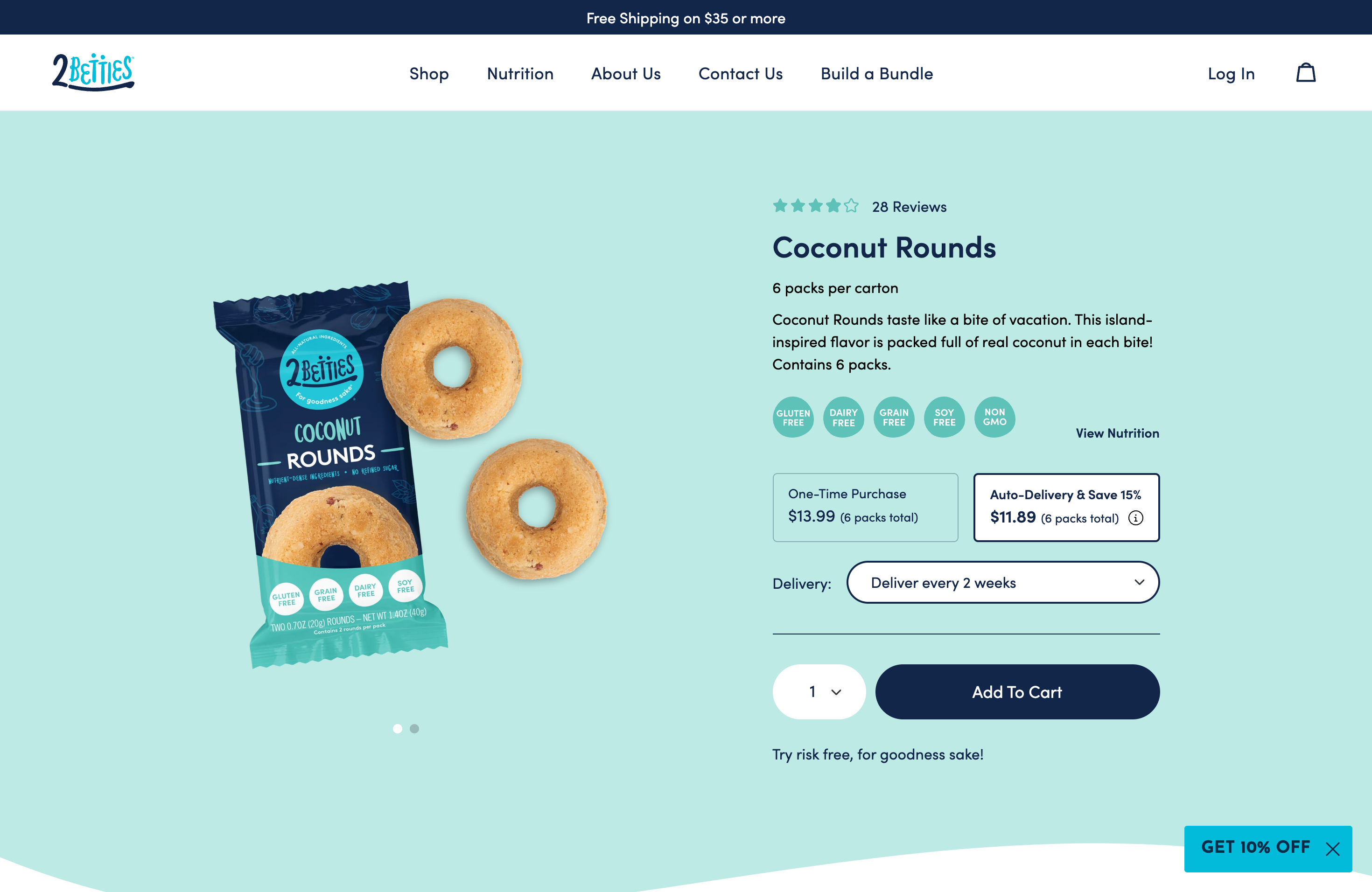The image size is (1372, 892).
Task: Open the delivery frequency dropdown
Action: [x=1003, y=583]
